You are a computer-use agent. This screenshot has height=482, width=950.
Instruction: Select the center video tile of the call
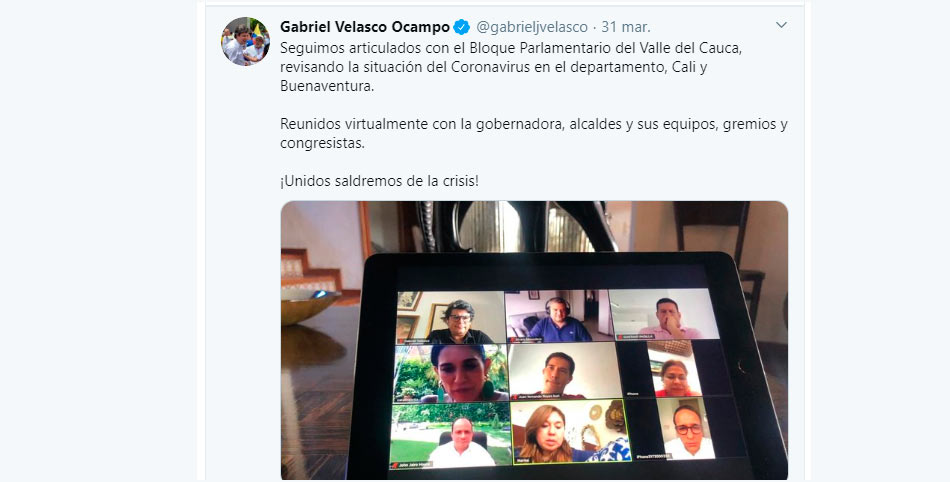point(565,371)
